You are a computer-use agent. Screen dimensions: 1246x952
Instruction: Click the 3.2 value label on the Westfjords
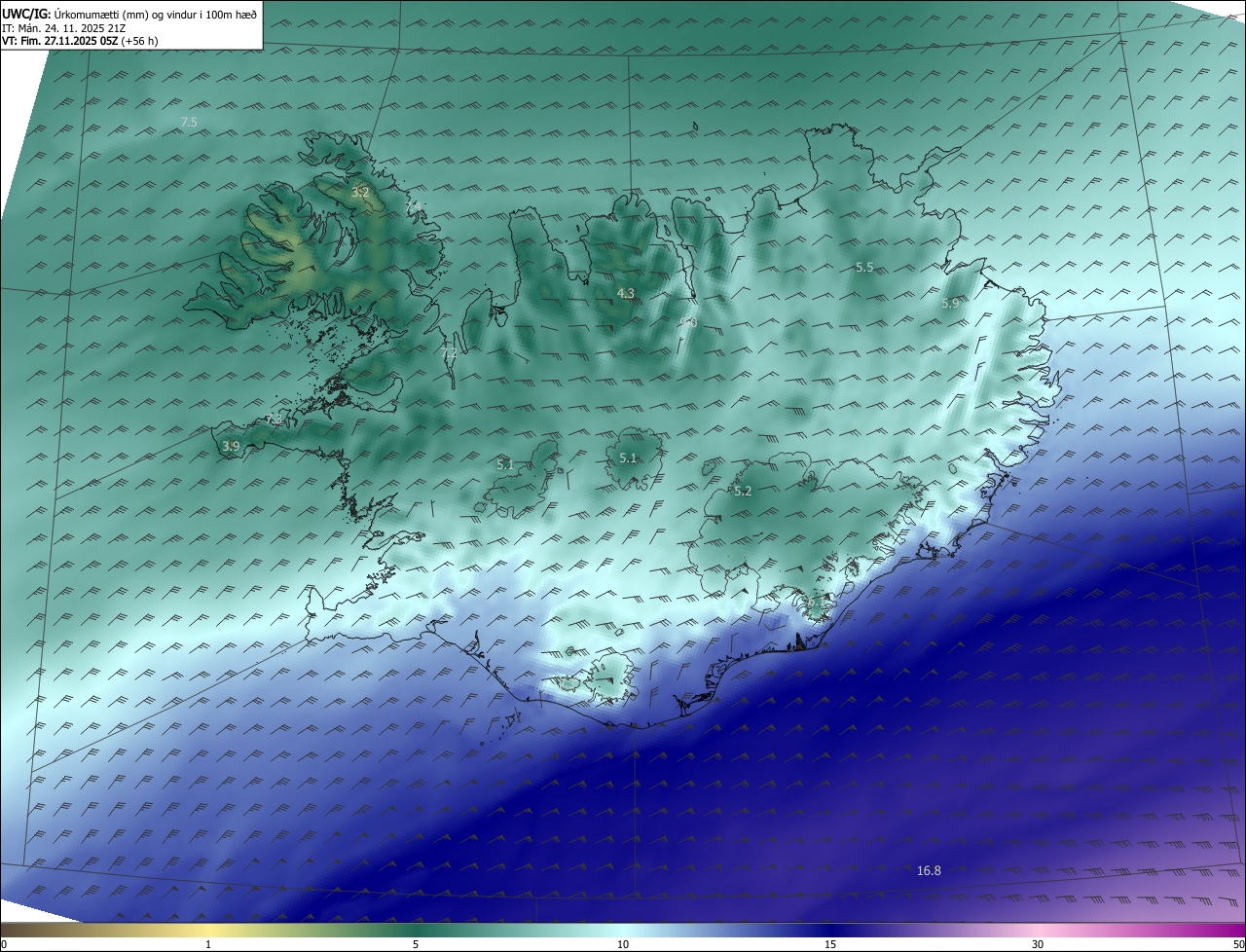pyautogui.click(x=360, y=193)
